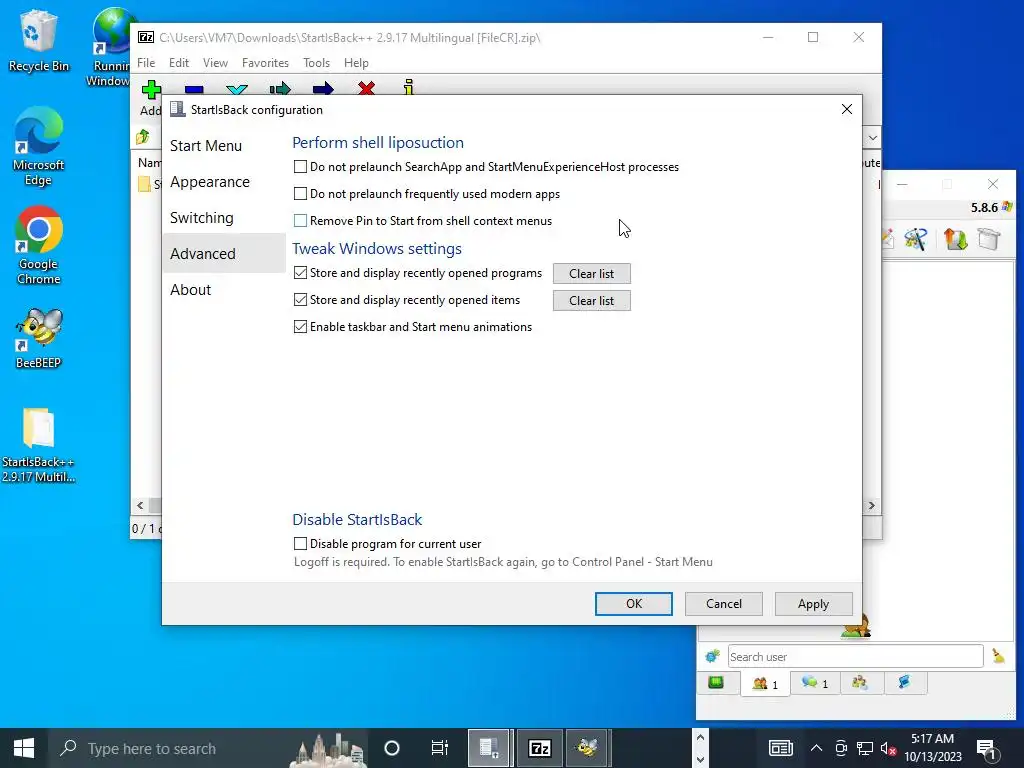Click the blue Extract minus icon in 7-Zip
1024x768 pixels.
coord(194,89)
